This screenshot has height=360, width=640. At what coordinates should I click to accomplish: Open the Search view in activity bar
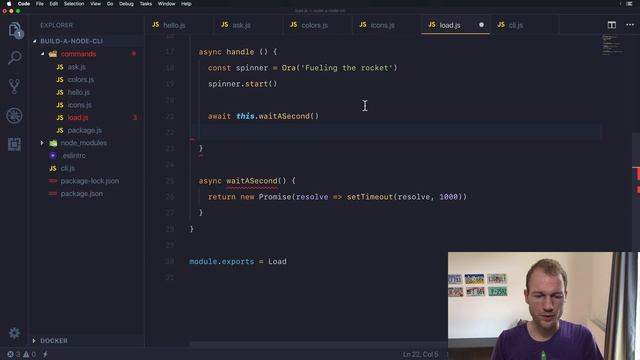[15, 58]
